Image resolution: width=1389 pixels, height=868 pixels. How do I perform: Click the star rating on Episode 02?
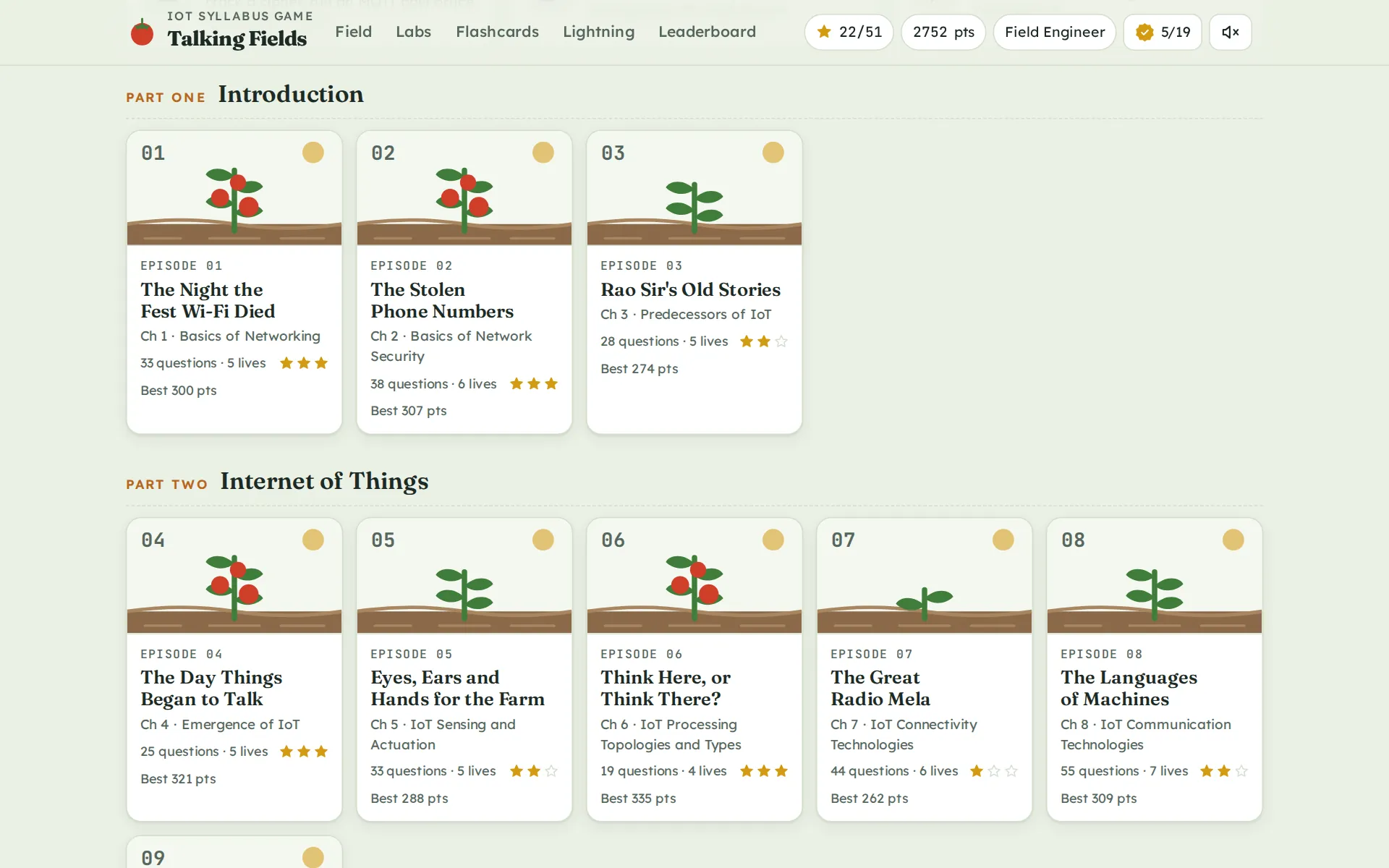pyautogui.click(x=534, y=383)
